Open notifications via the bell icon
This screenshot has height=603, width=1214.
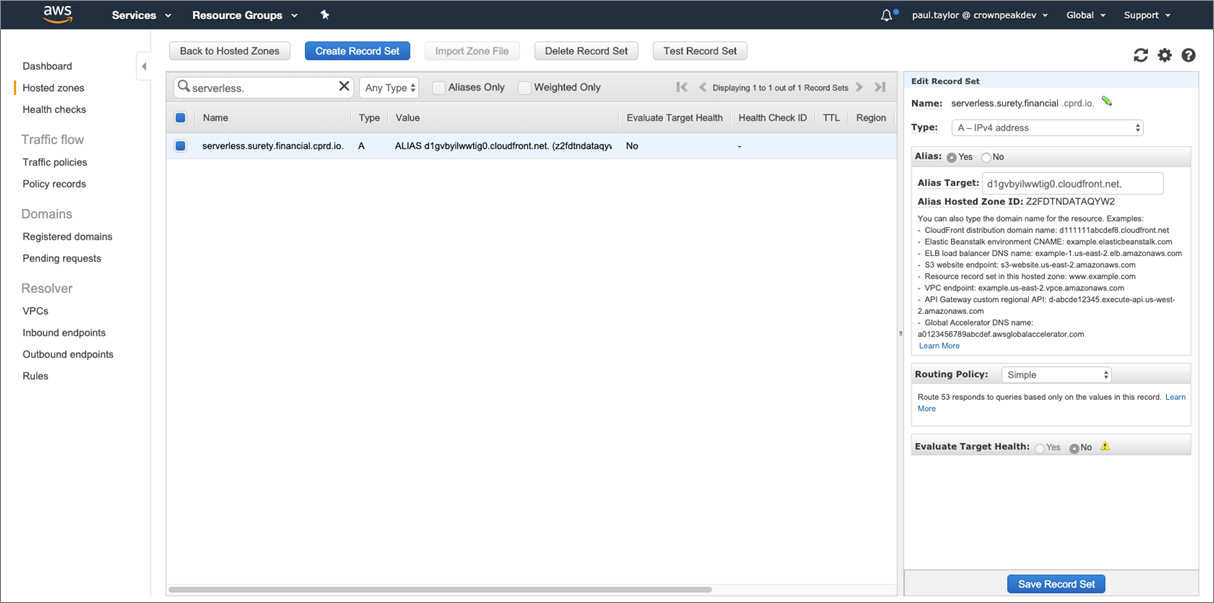(886, 14)
